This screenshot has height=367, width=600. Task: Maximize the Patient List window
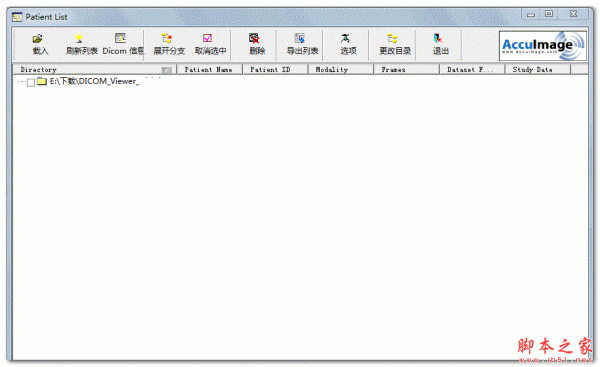549,14
